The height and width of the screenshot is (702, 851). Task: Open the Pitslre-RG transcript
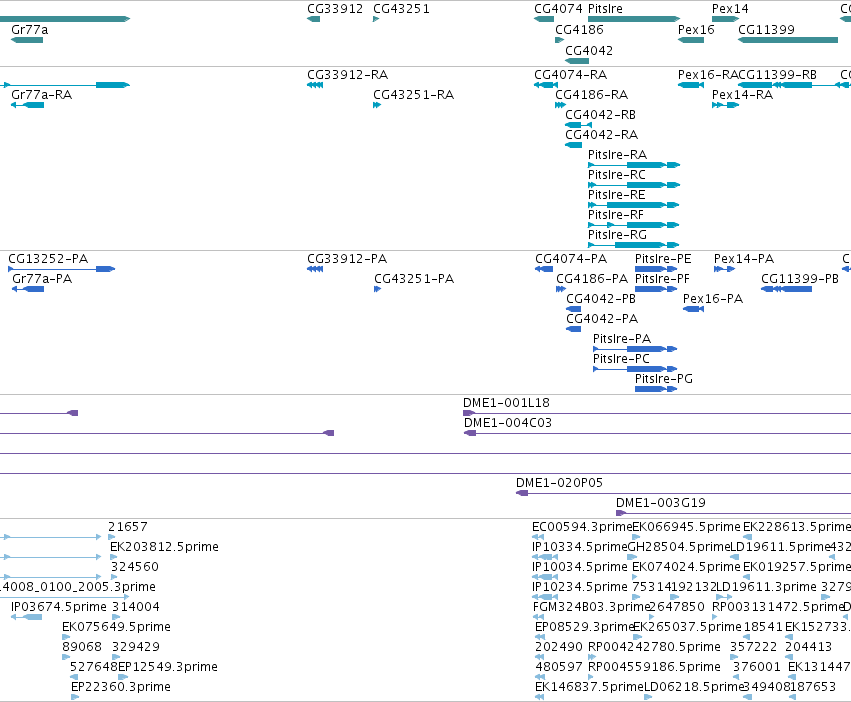[x=634, y=245]
